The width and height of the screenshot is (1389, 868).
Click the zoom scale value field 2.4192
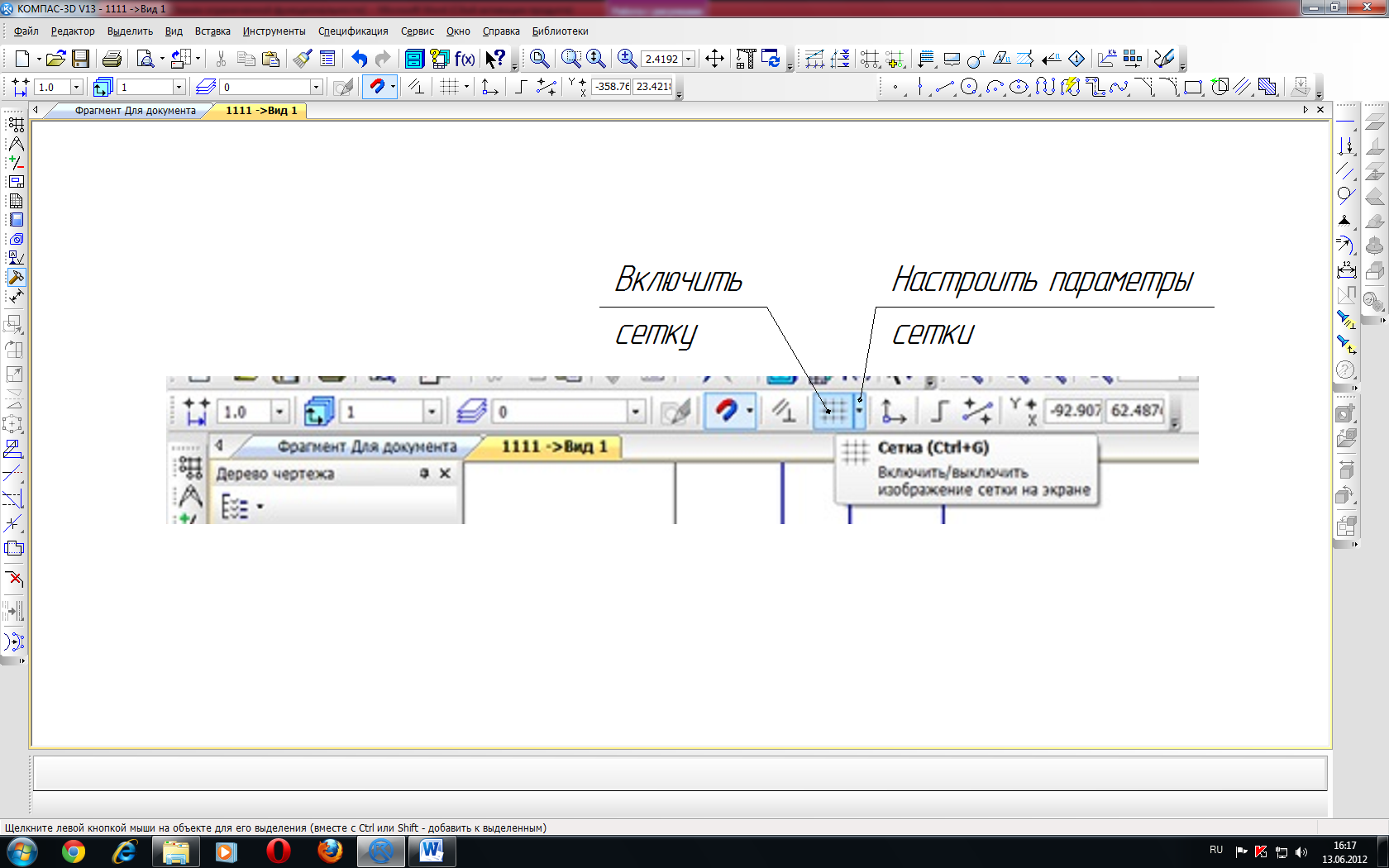pyautogui.click(x=661, y=60)
